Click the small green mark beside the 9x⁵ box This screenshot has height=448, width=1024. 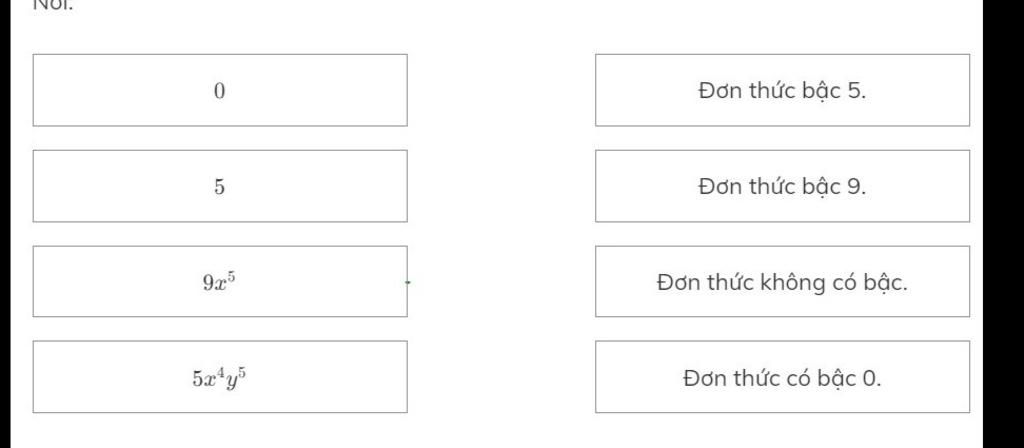click(408, 282)
